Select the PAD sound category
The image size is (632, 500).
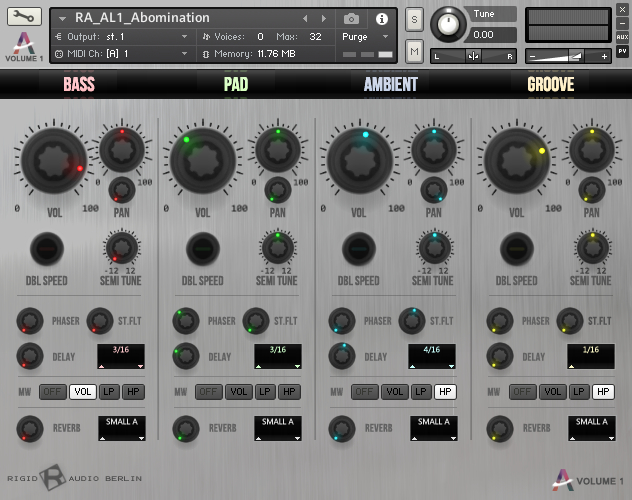pos(236,84)
